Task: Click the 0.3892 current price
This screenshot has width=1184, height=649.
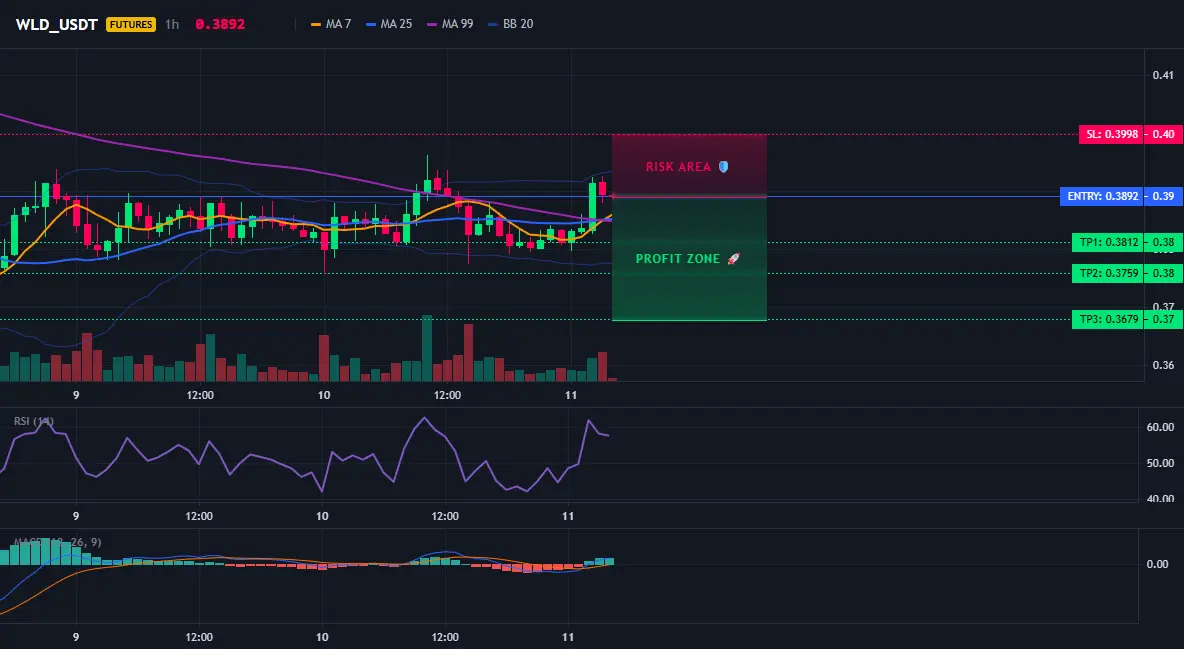Action: [220, 24]
